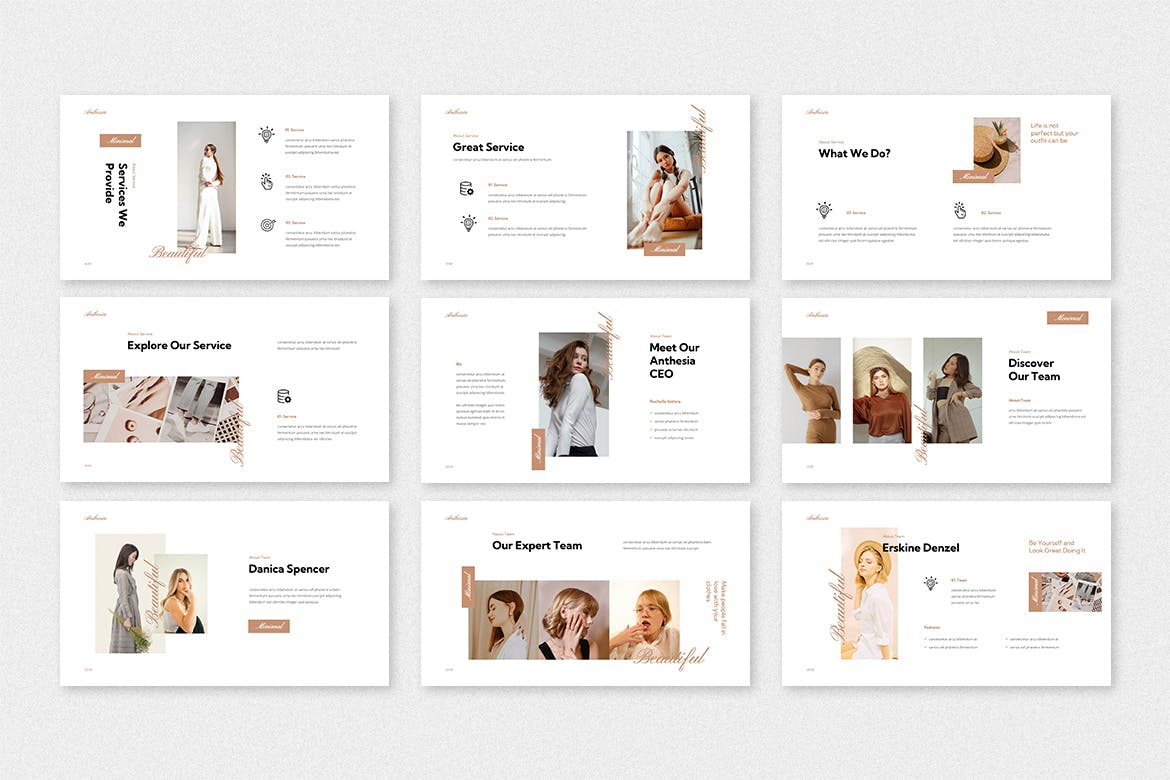Select the large sun hat photo on Discover slide

[x=881, y=390]
